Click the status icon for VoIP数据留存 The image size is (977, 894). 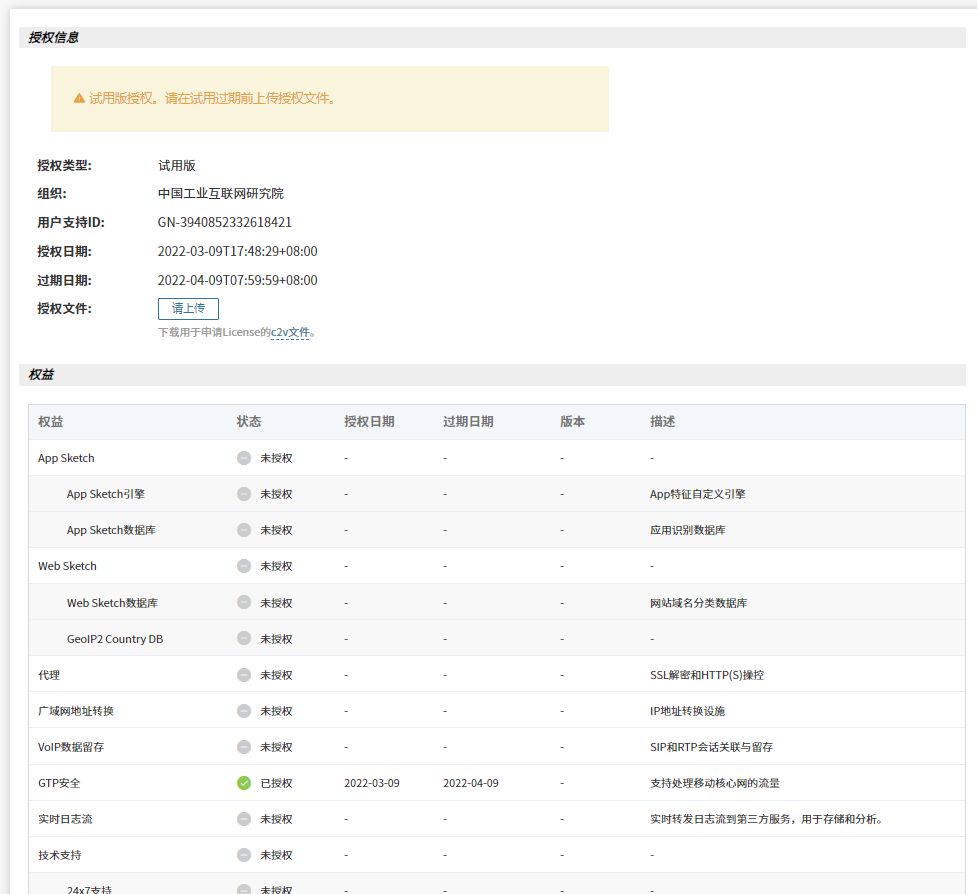(244, 747)
